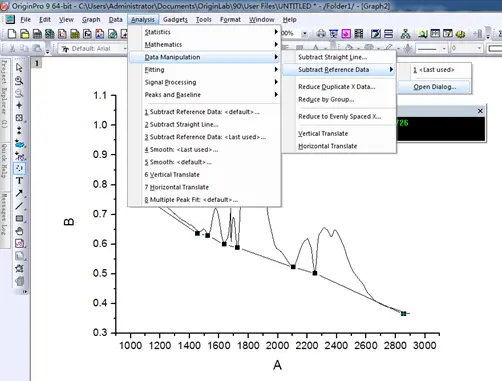Viewport: 502px width, 381px height.
Task: Click the Slide Show icon
Action: pos(333,33)
